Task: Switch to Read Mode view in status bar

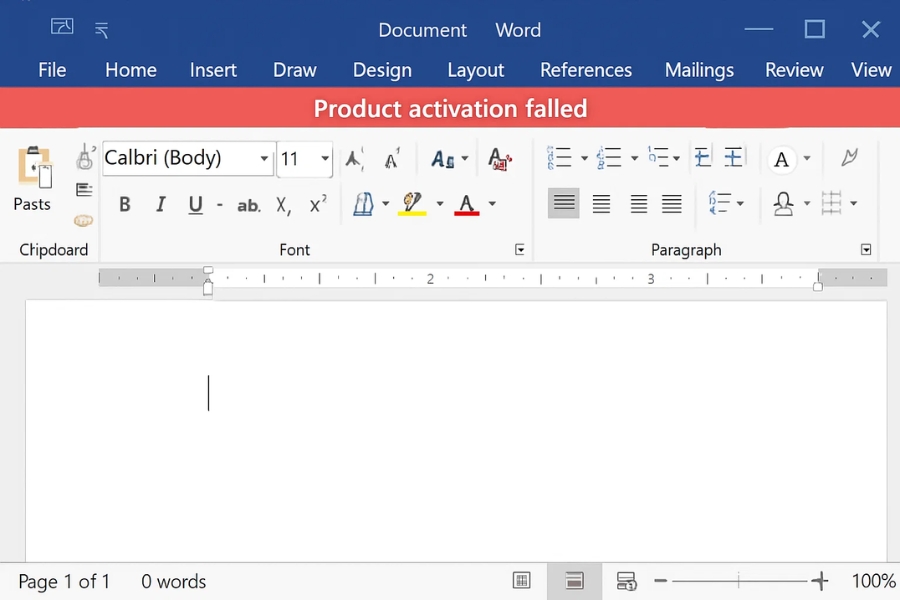Action: tap(521, 580)
